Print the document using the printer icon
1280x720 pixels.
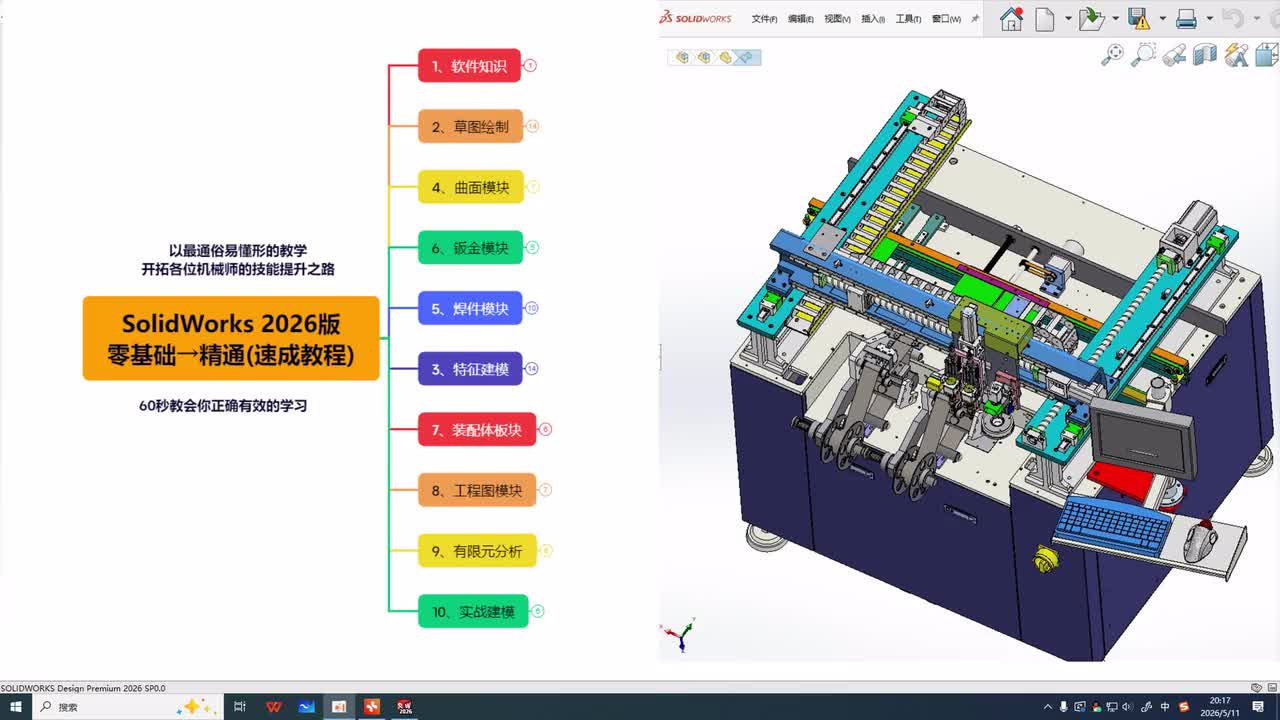(1186, 19)
